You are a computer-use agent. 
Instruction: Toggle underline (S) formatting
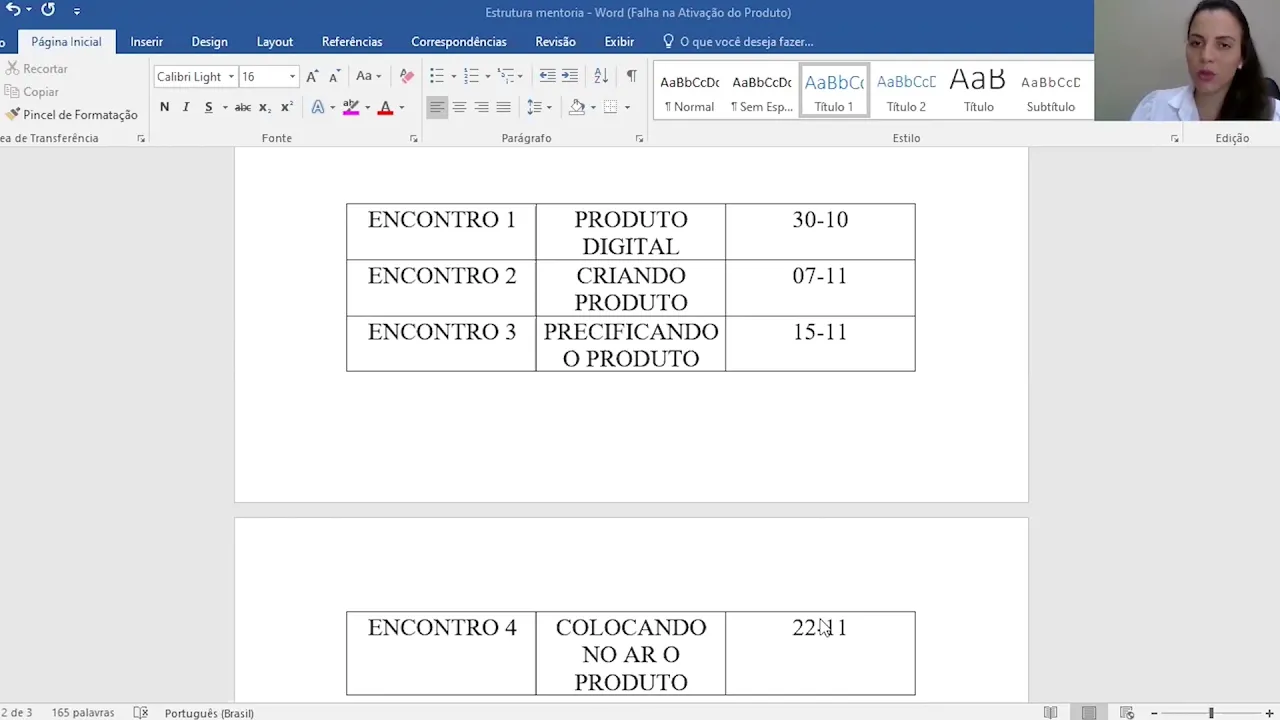(208, 107)
